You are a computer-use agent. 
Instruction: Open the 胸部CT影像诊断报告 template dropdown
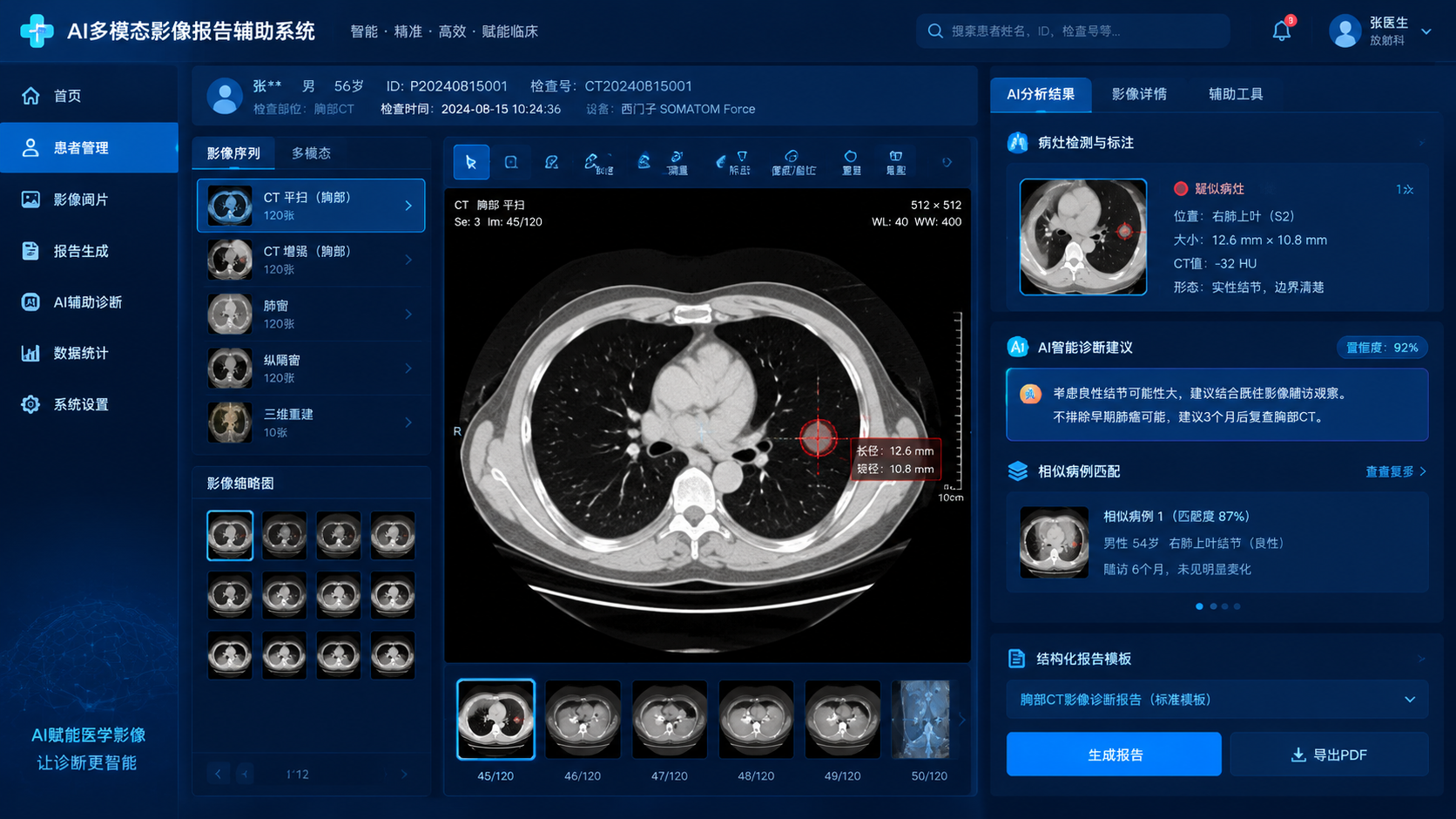pos(1217,700)
